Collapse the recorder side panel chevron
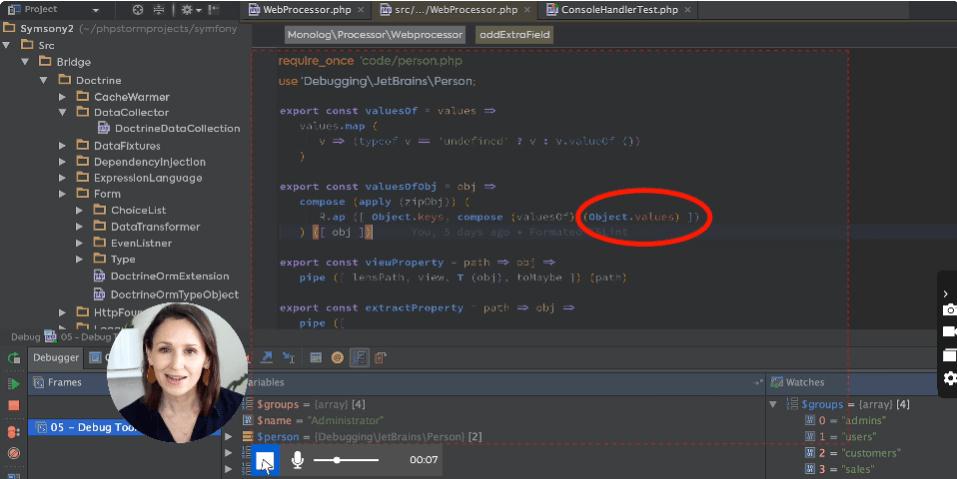This screenshot has width=957, height=479. (945, 294)
